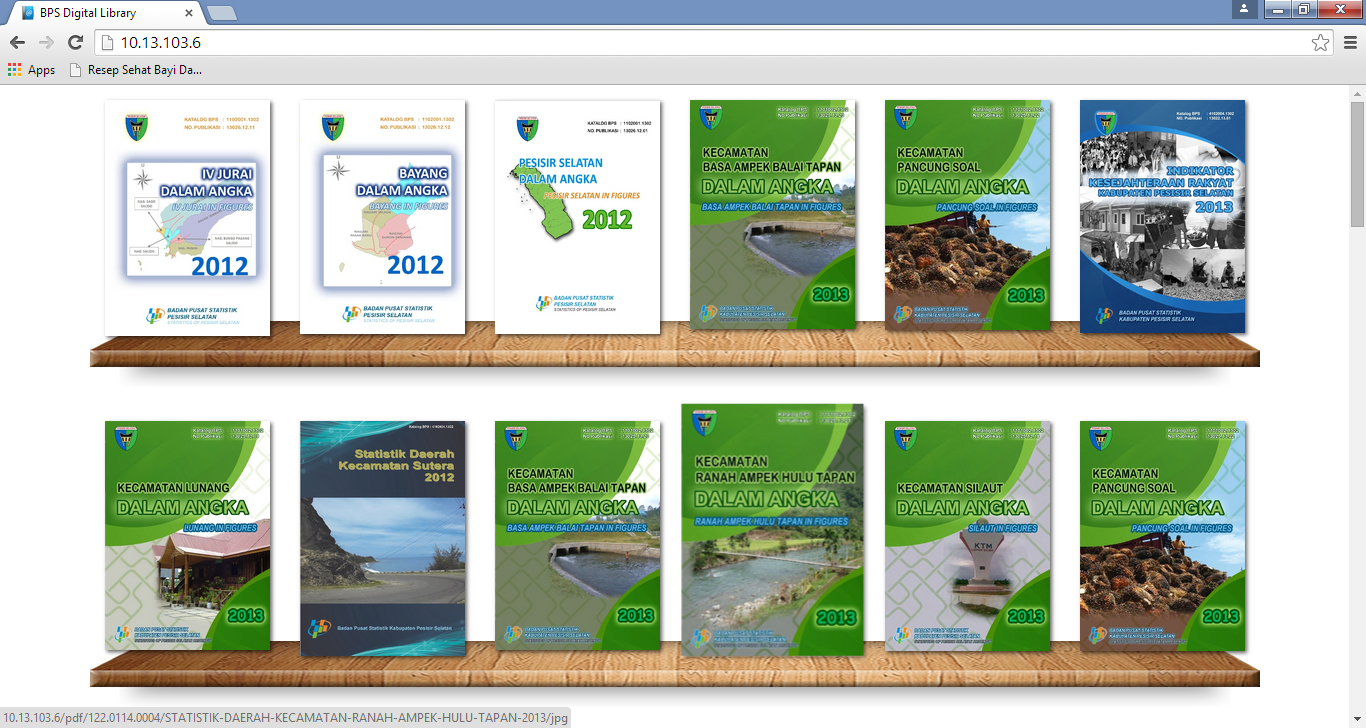Close the Chrome window
The height and width of the screenshot is (728, 1366).
point(1339,9)
